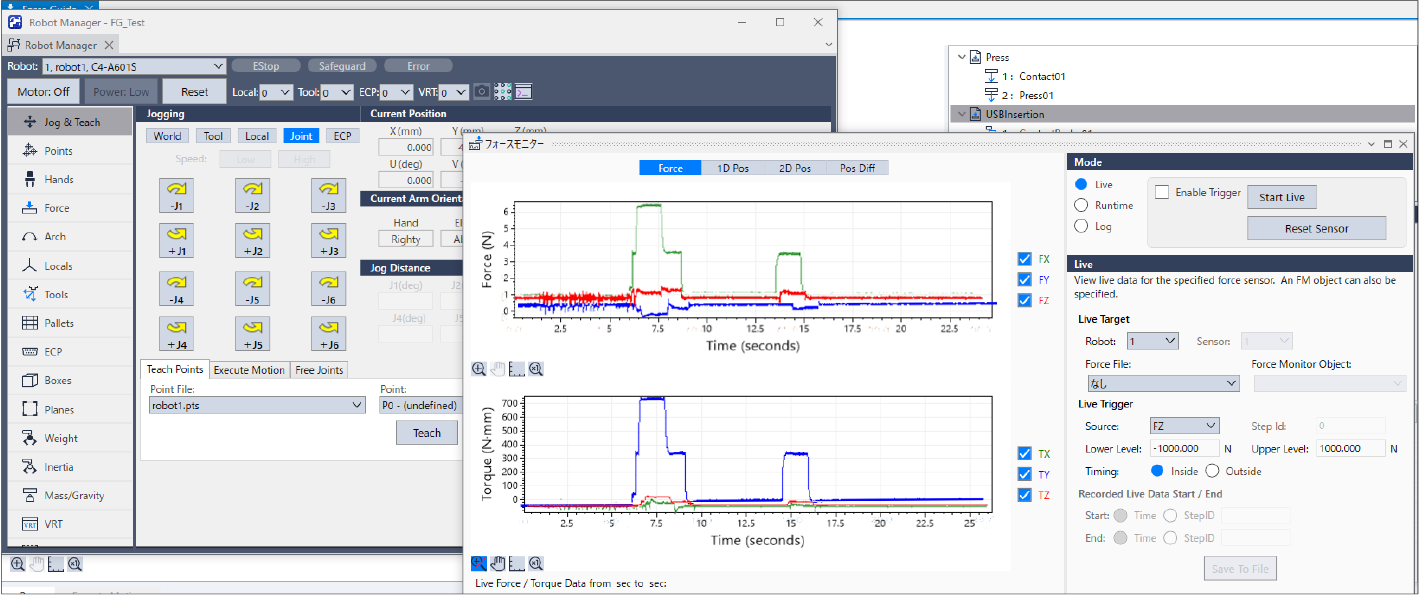Open the Execute Motion tab
The image size is (1419, 595).
(x=249, y=370)
